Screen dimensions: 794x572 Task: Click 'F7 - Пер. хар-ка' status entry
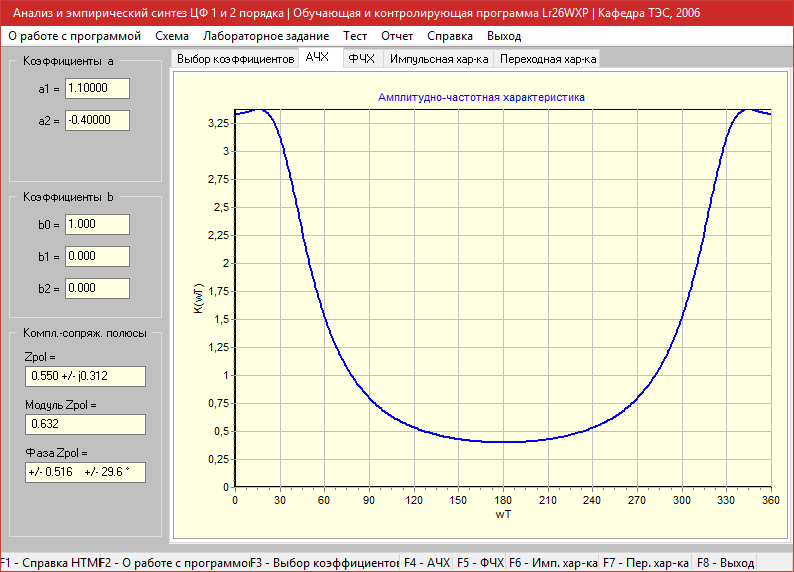(646, 563)
